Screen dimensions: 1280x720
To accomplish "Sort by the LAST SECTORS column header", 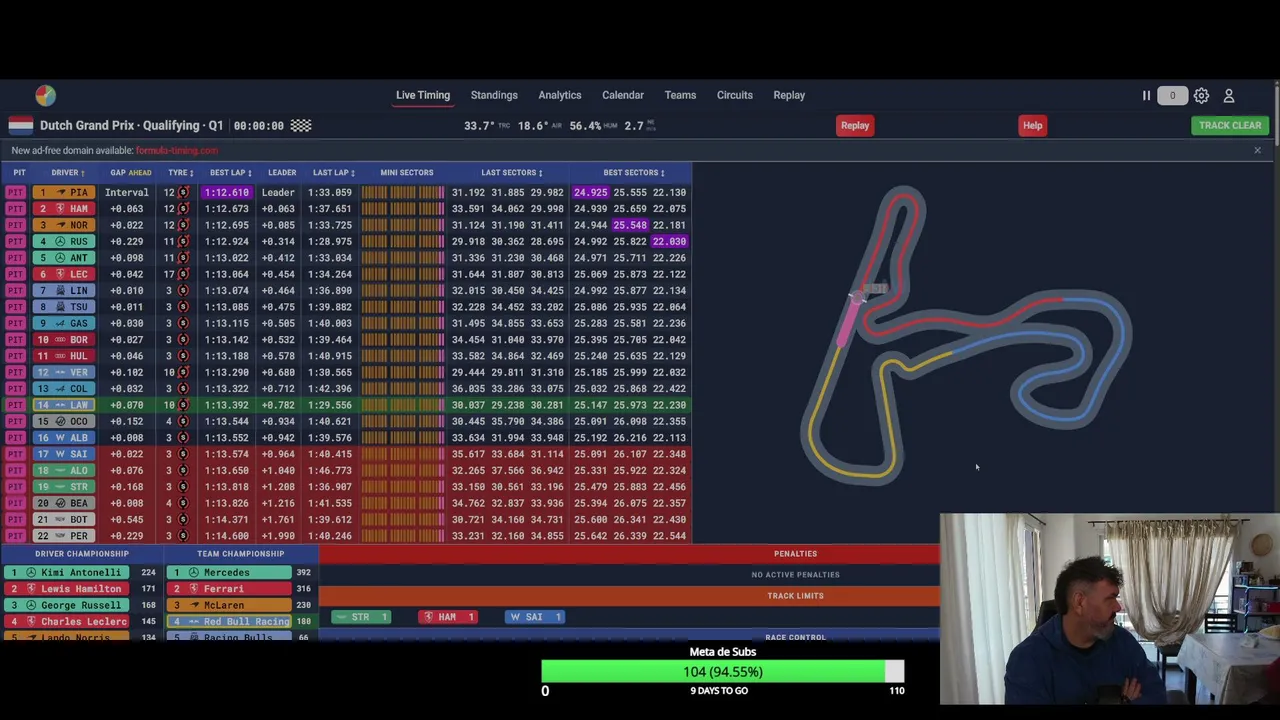I will click(x=511, y=173).
